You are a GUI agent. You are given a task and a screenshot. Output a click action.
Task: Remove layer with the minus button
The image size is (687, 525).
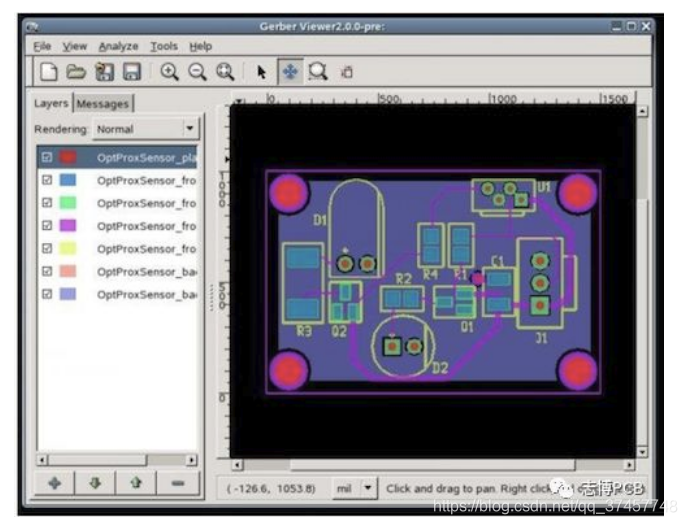pyautogui.click(x=177, y=483)
